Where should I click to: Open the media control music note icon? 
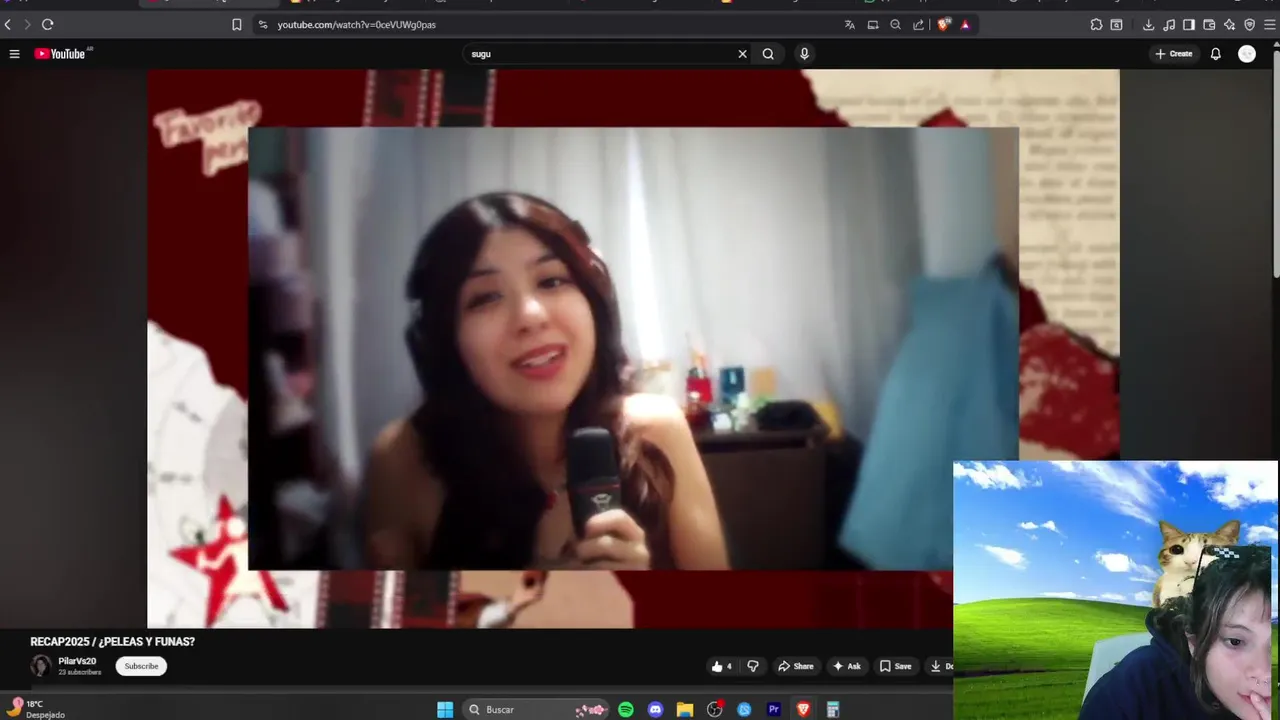tap(1169, 24)
